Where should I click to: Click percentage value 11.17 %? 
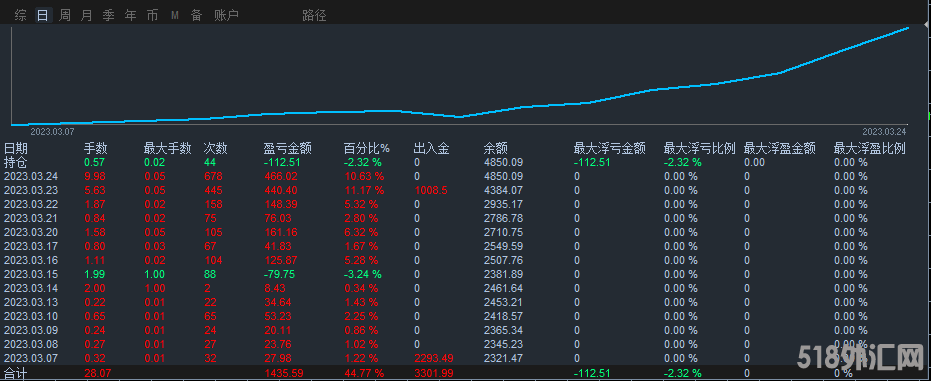(x=364, y=190)
